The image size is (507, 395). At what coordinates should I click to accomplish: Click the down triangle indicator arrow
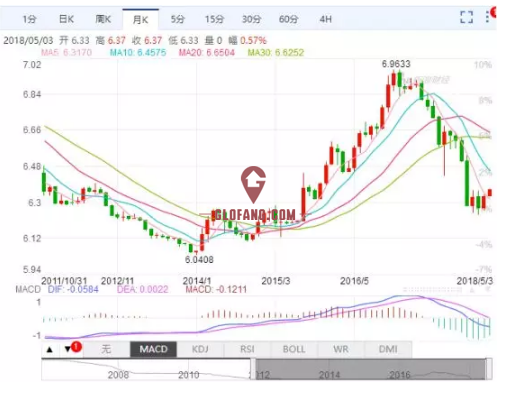pos(68,350)
